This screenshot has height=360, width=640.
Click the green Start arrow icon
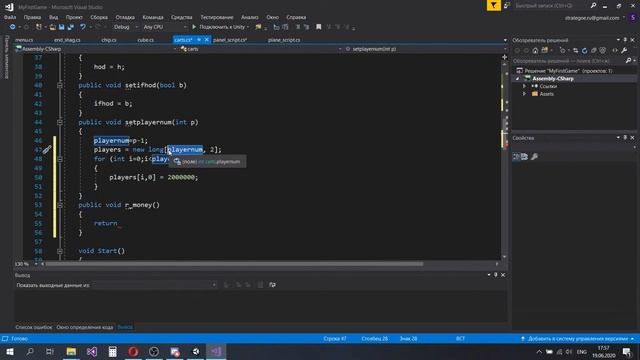point(194,27)
